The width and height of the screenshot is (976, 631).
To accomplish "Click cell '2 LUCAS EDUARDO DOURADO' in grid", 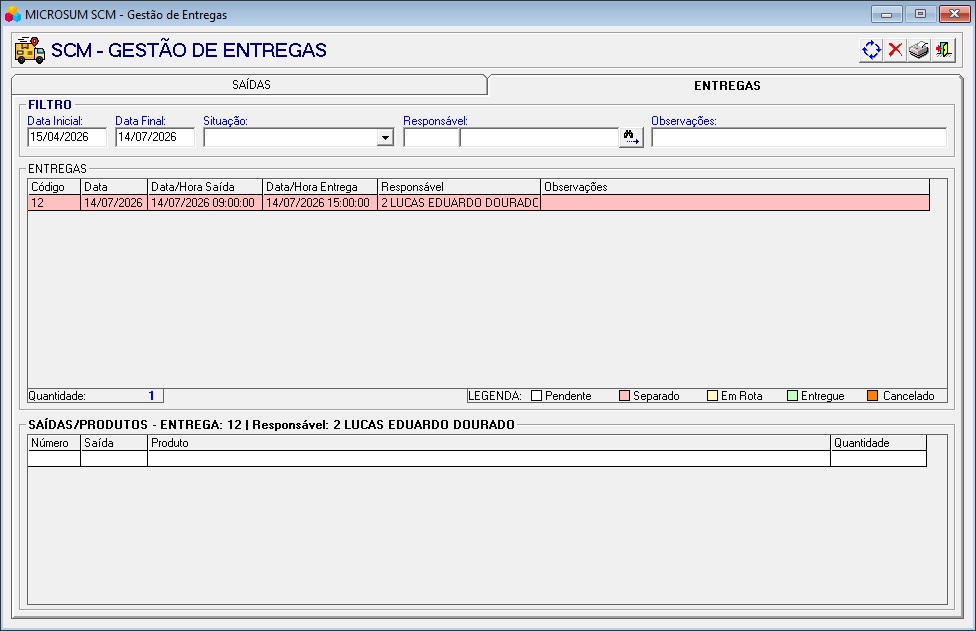I will pos(459,203).
